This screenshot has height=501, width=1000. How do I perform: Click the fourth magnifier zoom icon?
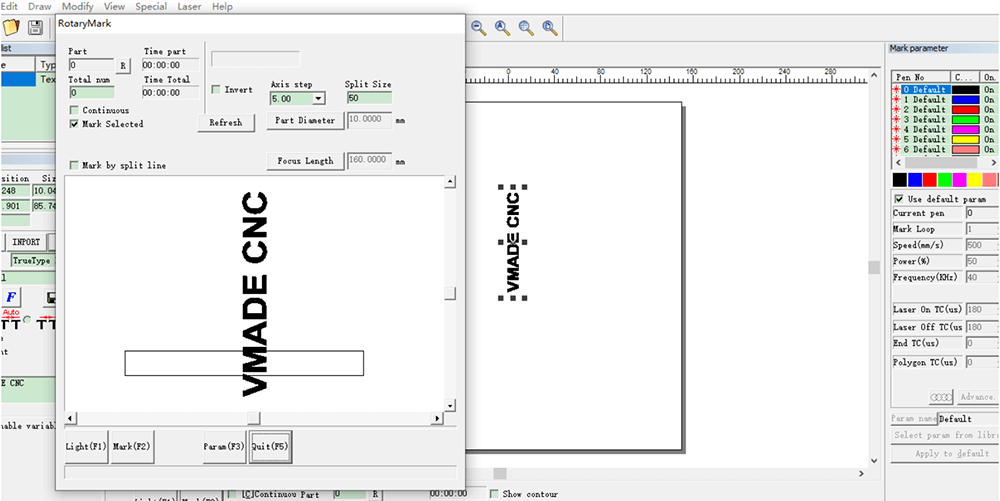click(549, 27)
